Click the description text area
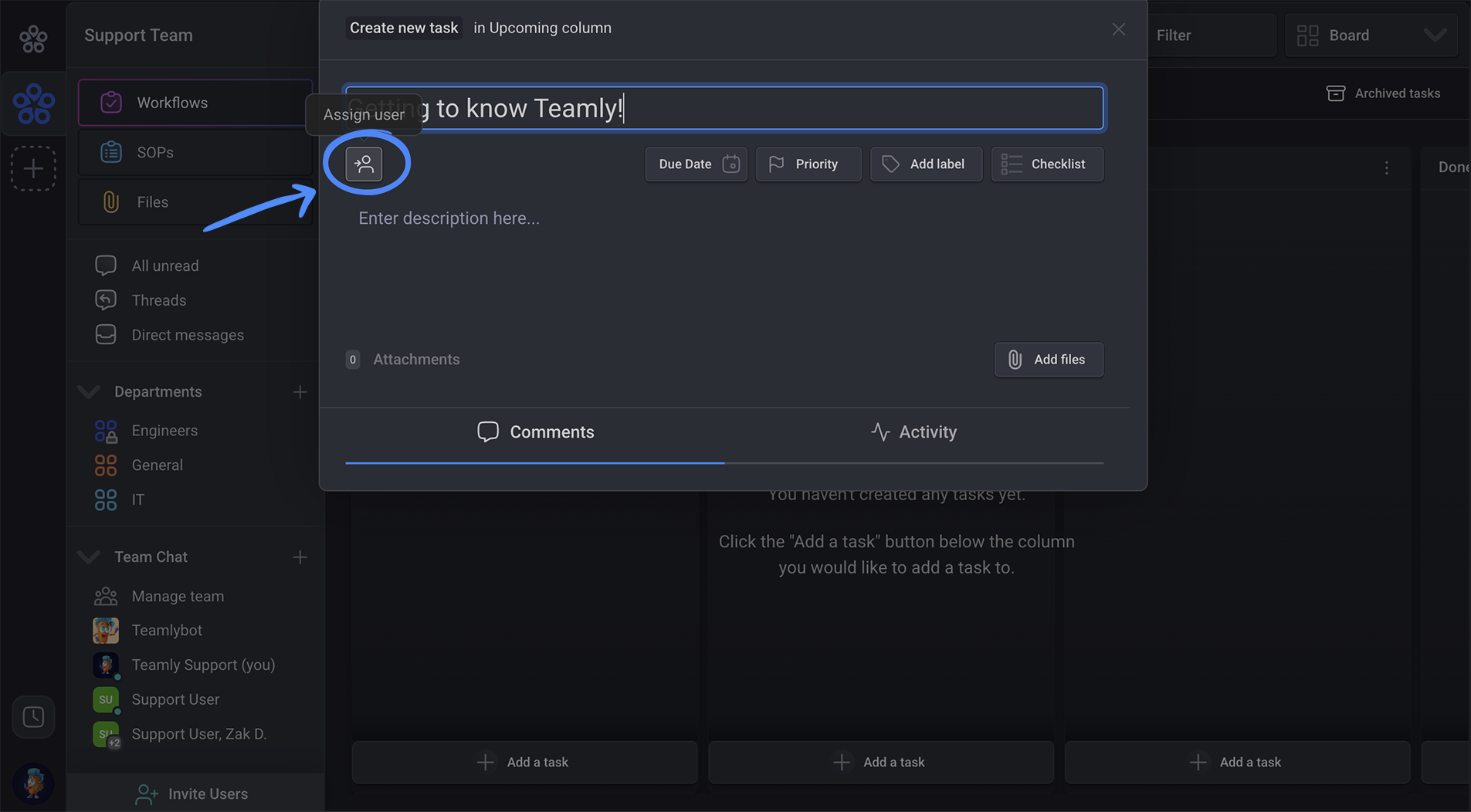Image resolution: width=1471 pixels, height=812 pixels. point(724,262)
